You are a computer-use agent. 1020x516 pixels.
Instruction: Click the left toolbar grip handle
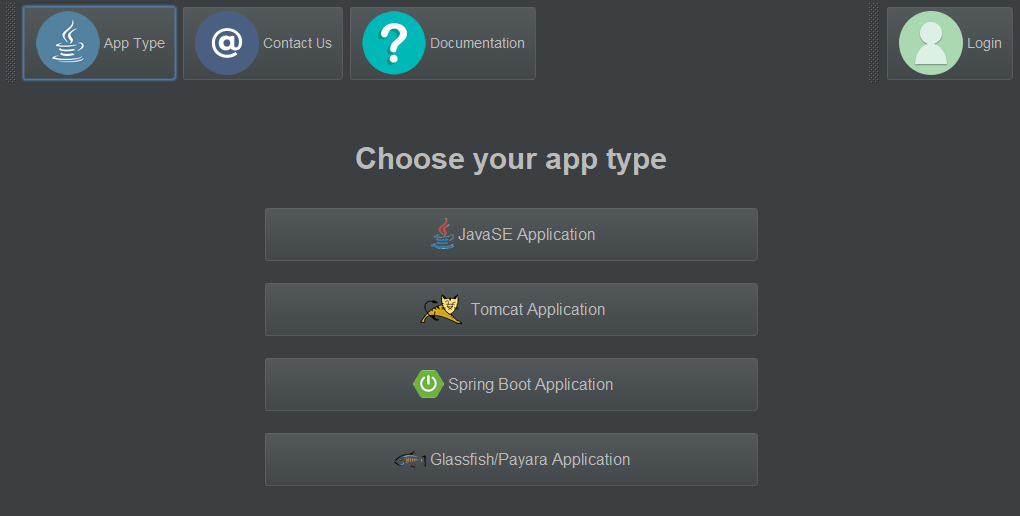click(x=10, y=43)
